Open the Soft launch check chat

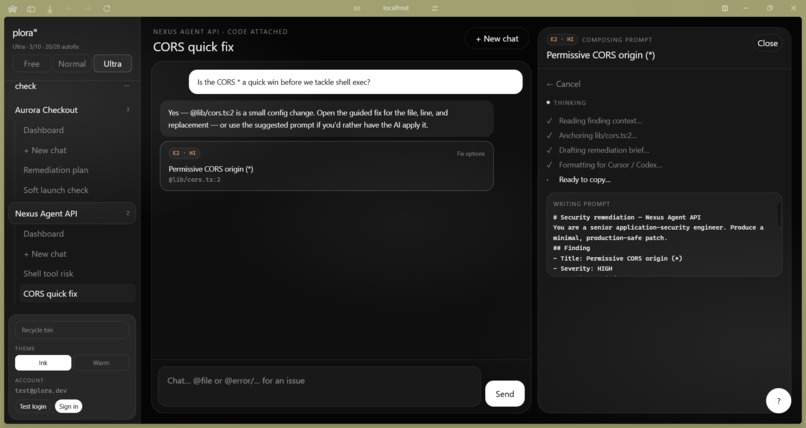pos(56,190)
